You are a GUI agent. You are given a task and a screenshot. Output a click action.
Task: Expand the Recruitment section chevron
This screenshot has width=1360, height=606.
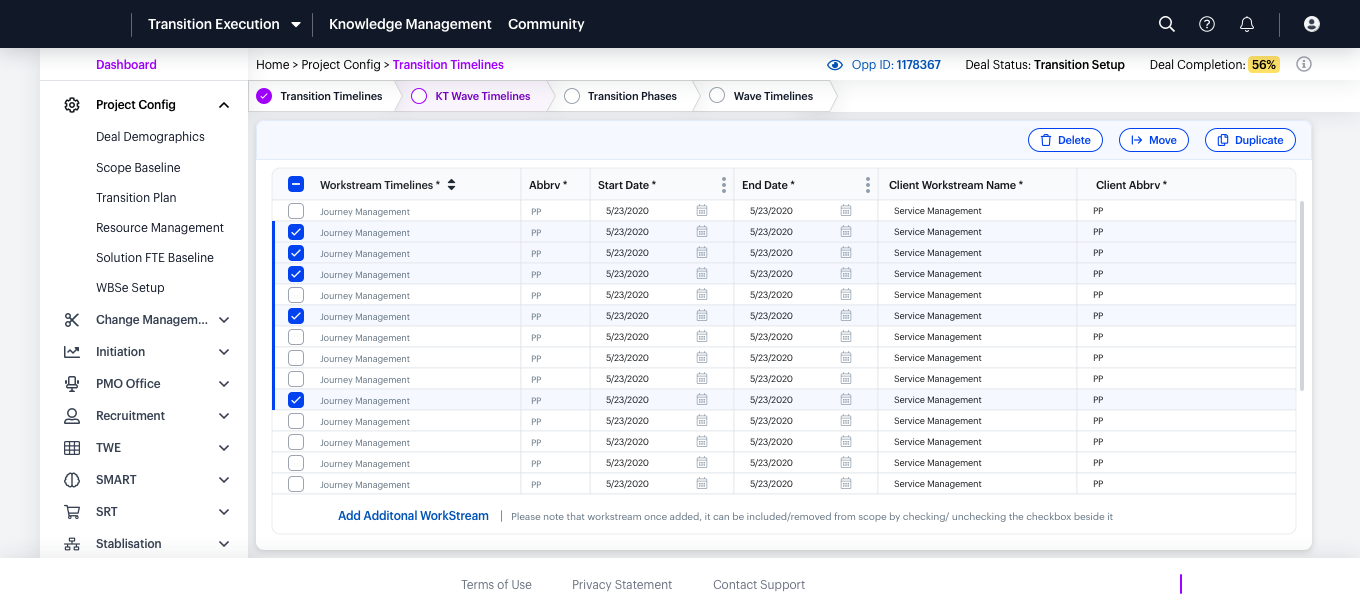pos(224,416)
